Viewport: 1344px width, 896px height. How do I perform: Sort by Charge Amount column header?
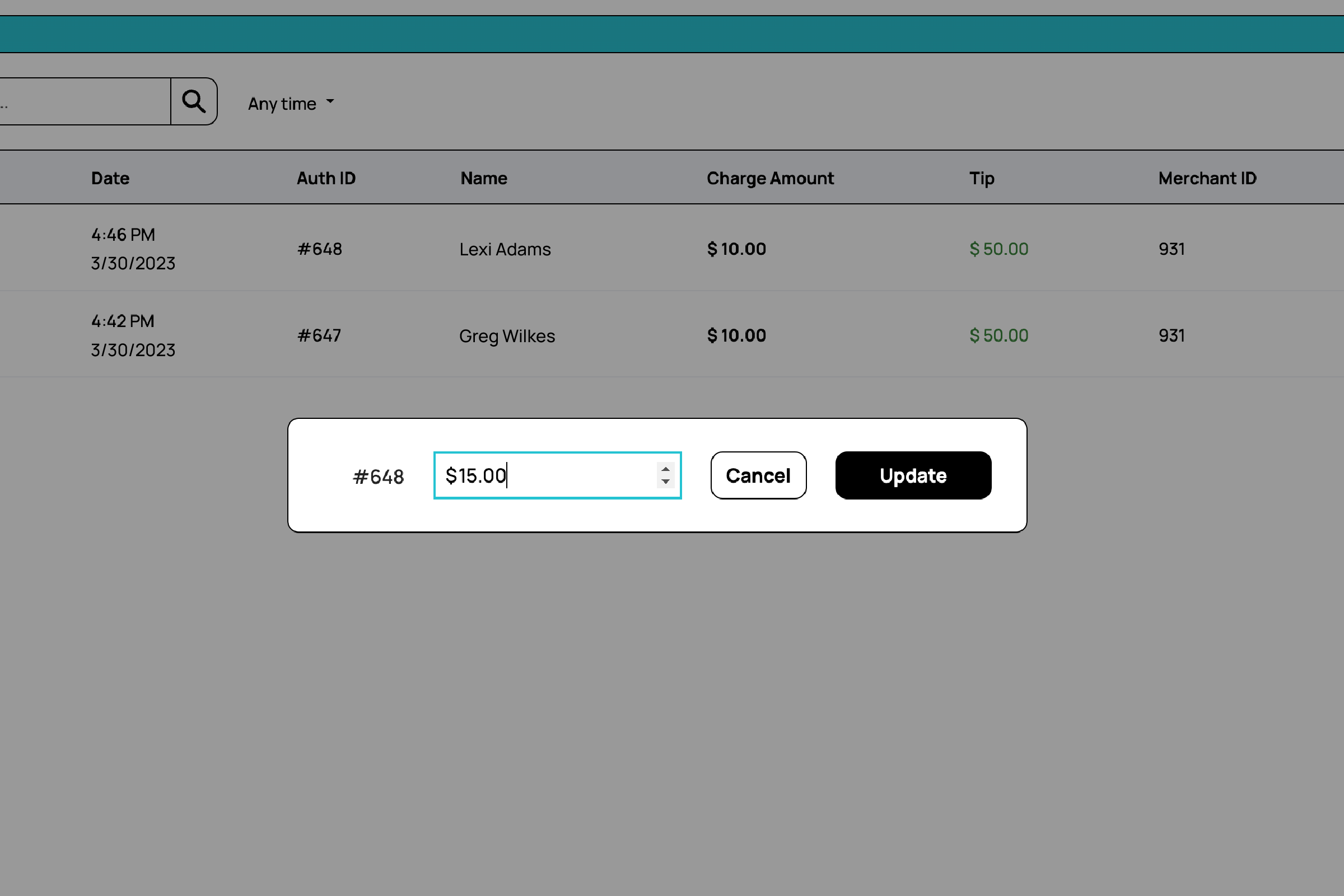(769, 178)
